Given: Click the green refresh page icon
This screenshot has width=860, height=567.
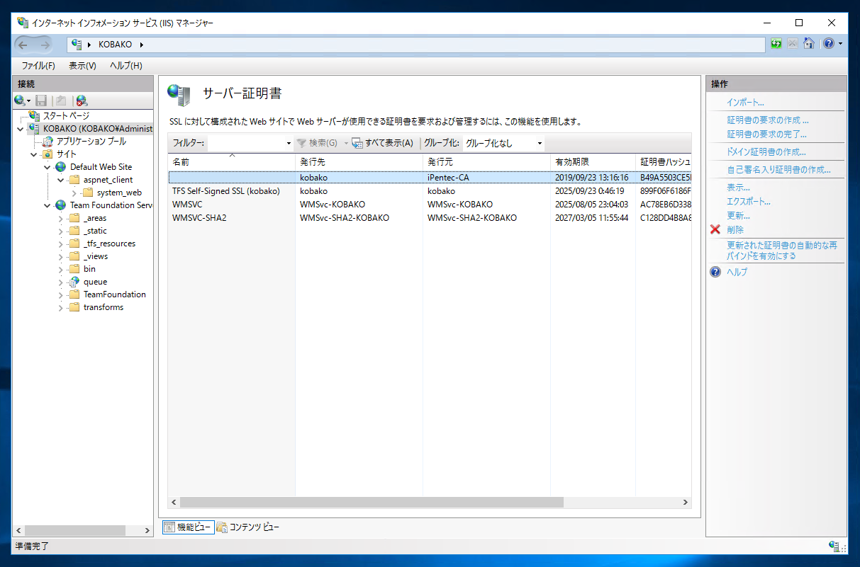Looking at the screenshot, I should [776, 44].
